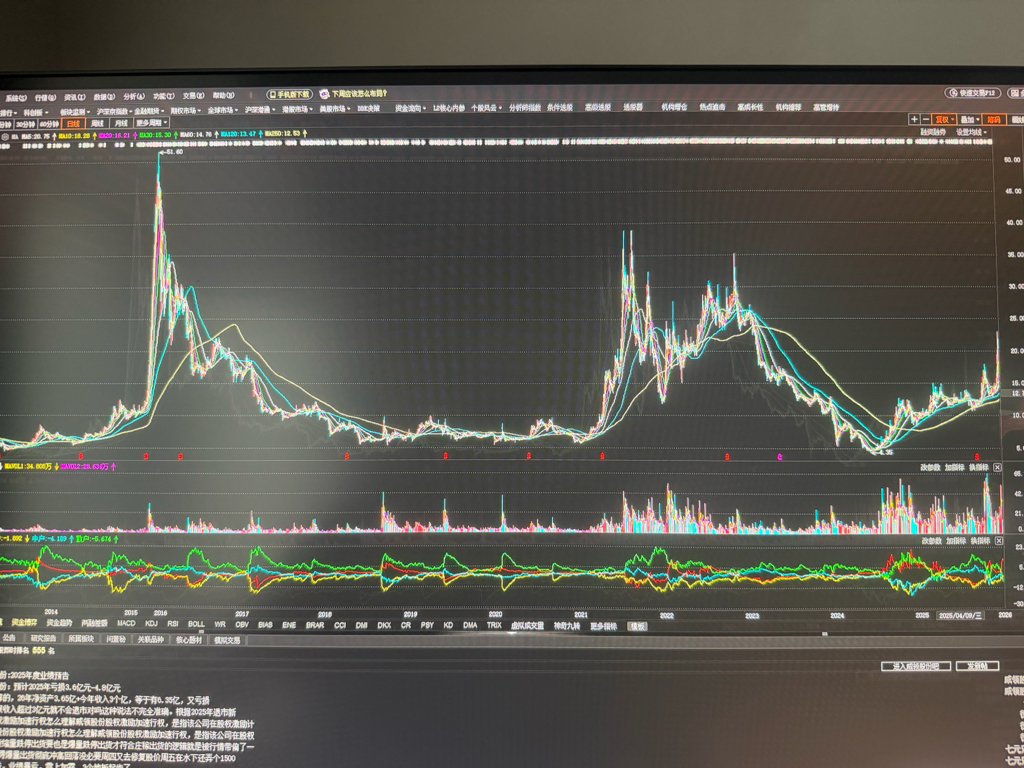Expand the 美股市场 dropdown
The width and height of the screenshot is (1024, 768).
(x=334, y=109)
